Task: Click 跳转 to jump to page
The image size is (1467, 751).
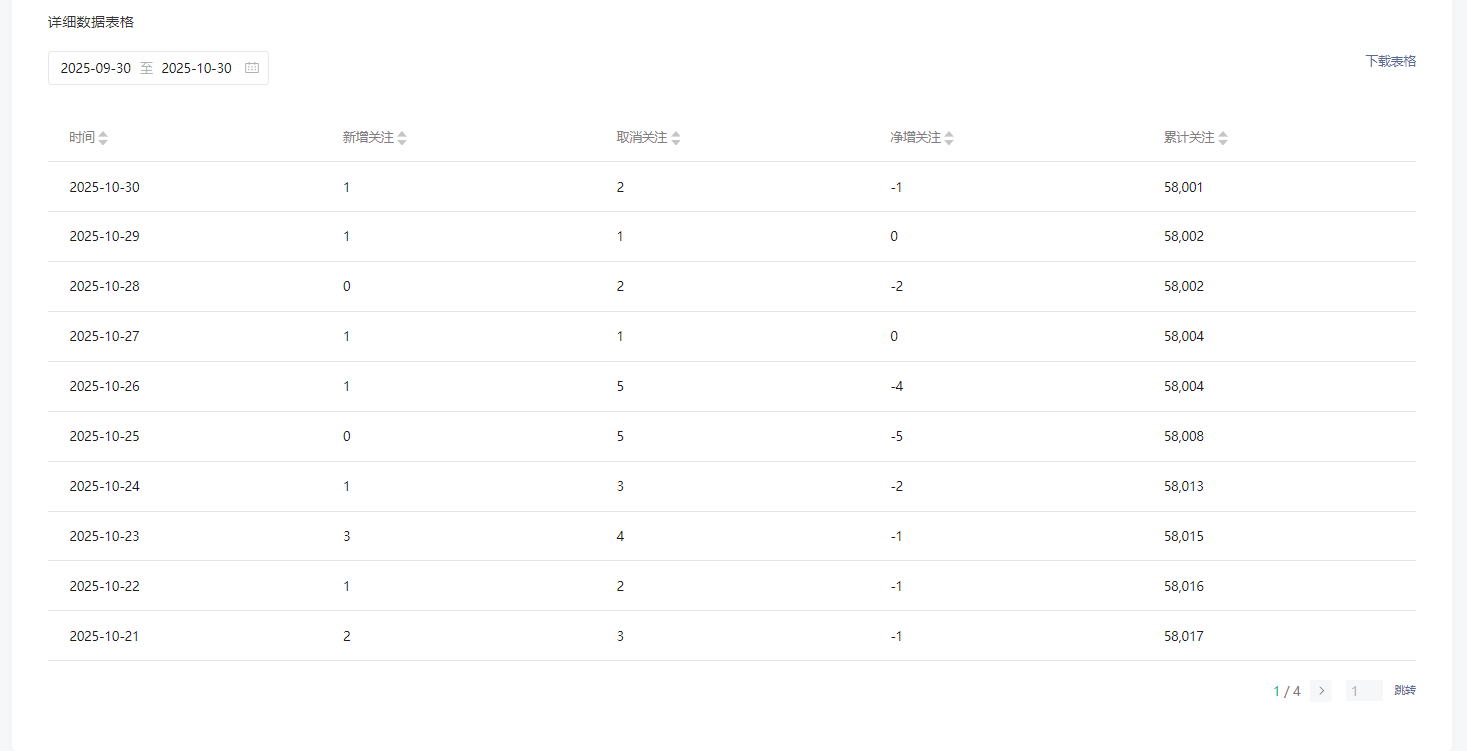Action: pos(1404,691)
